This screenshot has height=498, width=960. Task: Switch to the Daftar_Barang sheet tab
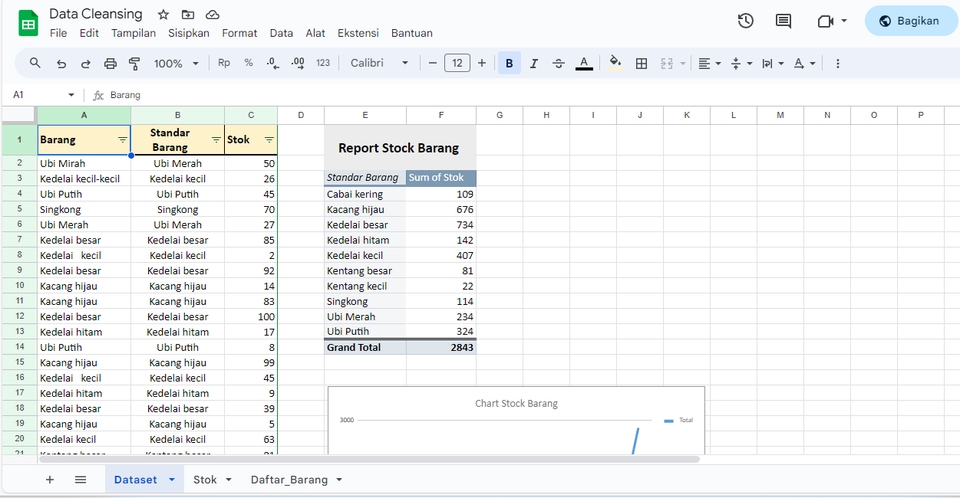tap(296, 480)
